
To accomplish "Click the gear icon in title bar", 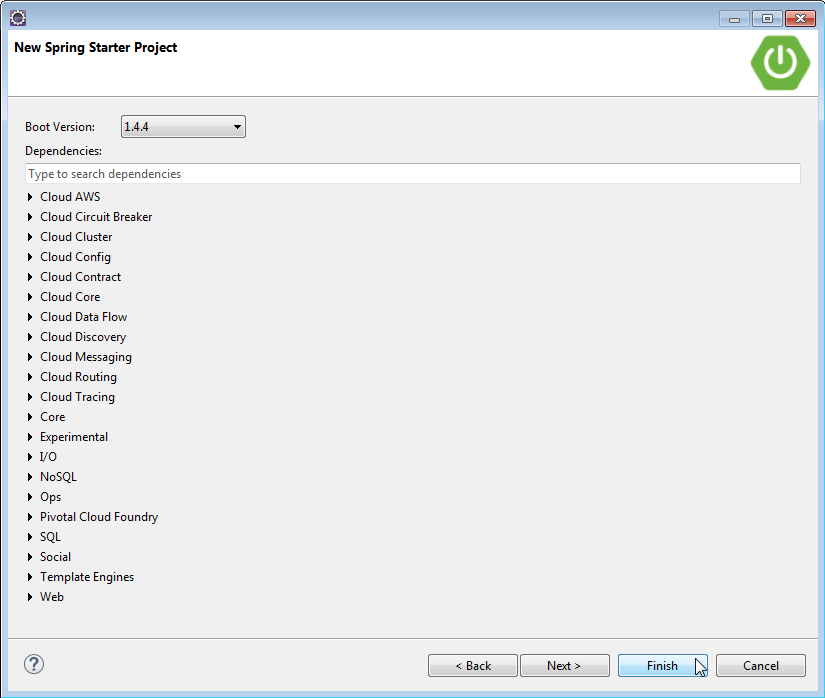I will point(18,18).
